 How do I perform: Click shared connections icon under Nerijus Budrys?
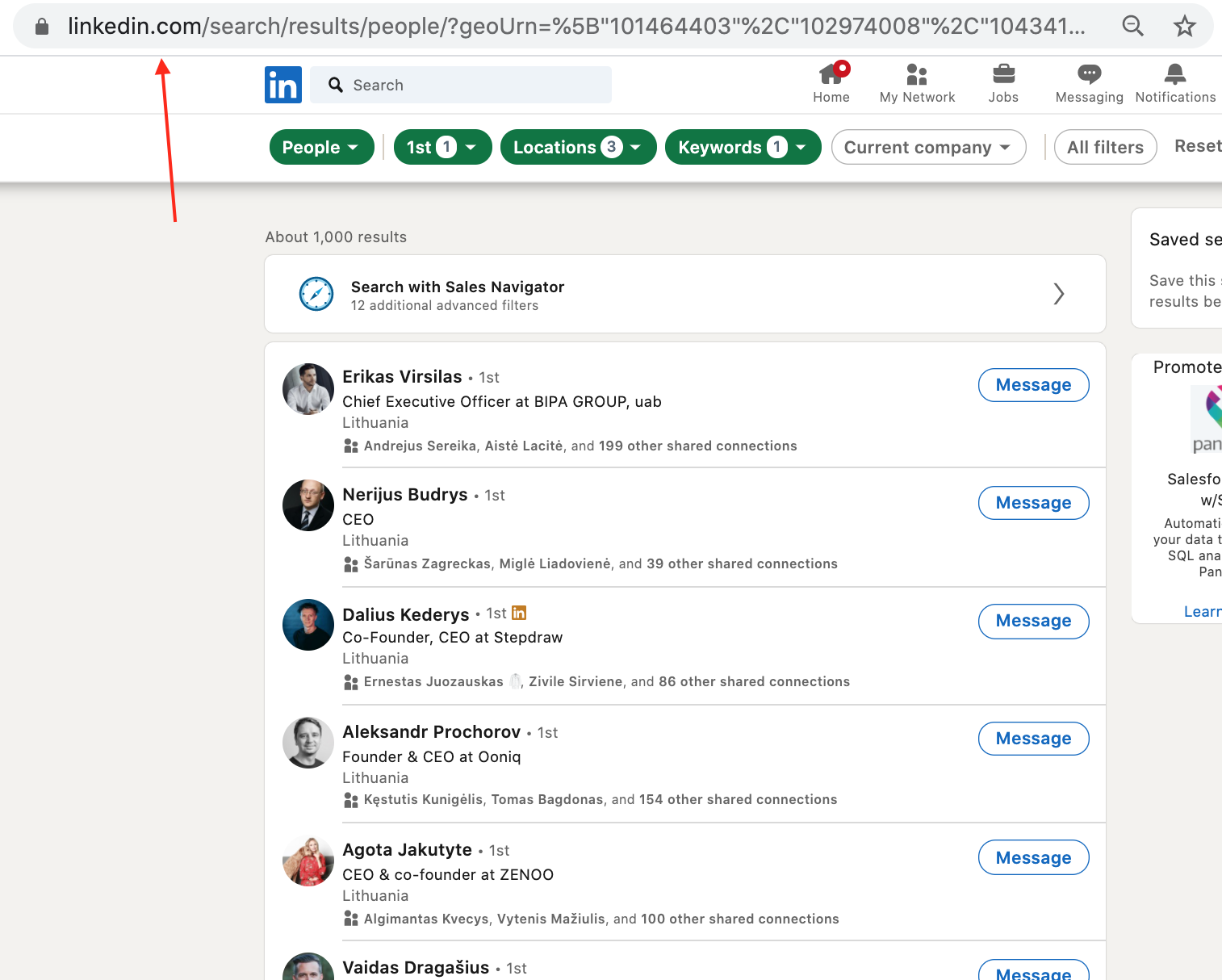350,563
